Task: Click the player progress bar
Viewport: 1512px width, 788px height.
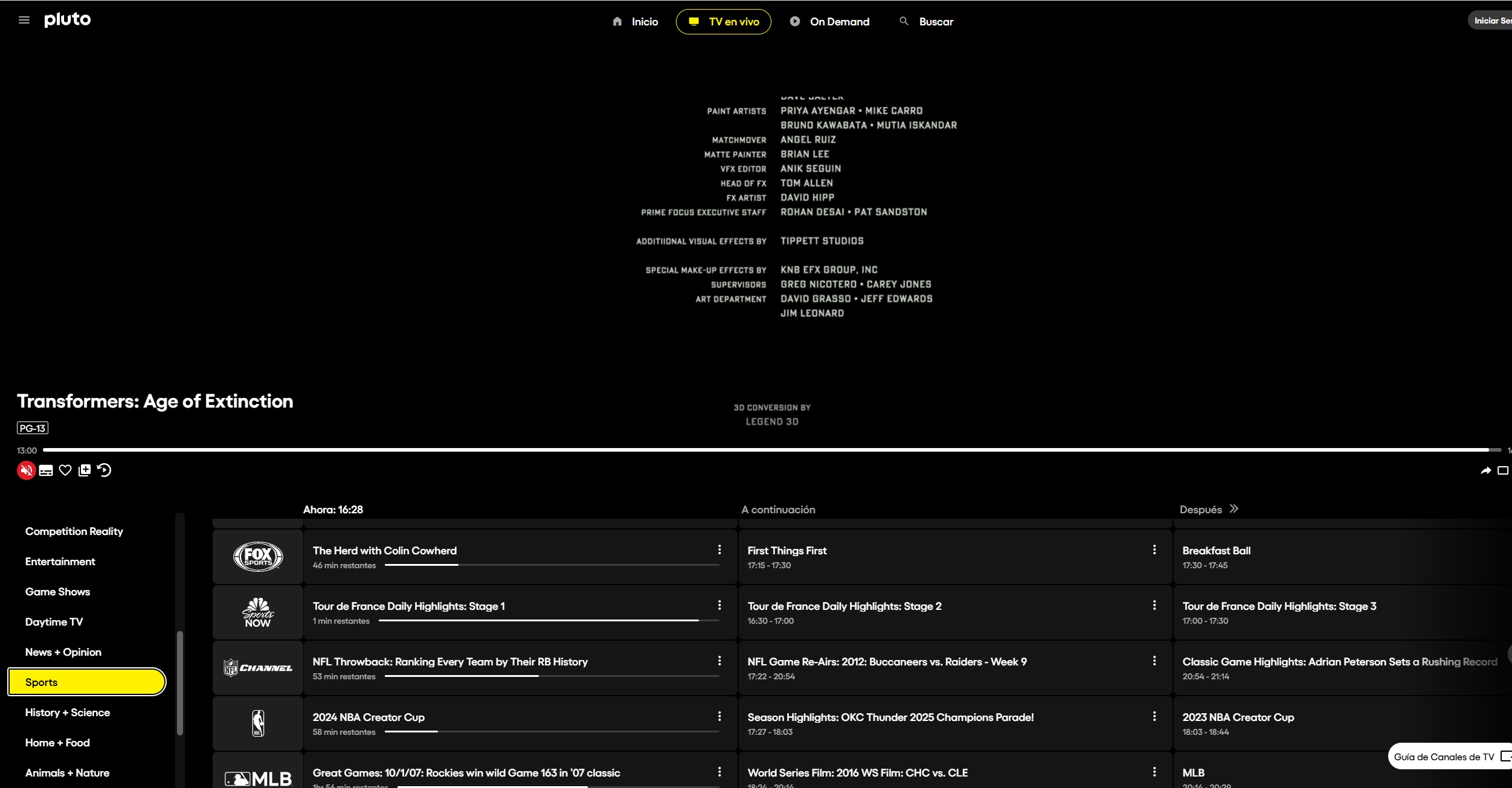Action: point(771,450)
